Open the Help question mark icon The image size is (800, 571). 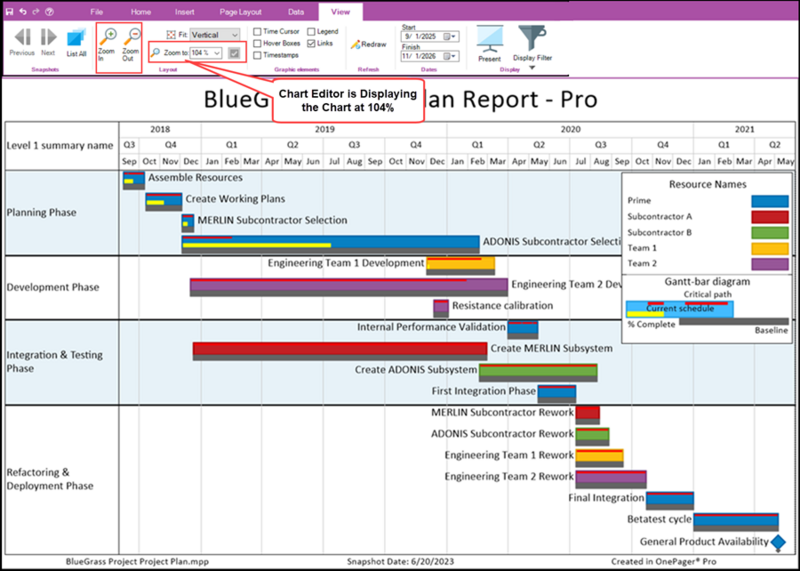point(49,11)
